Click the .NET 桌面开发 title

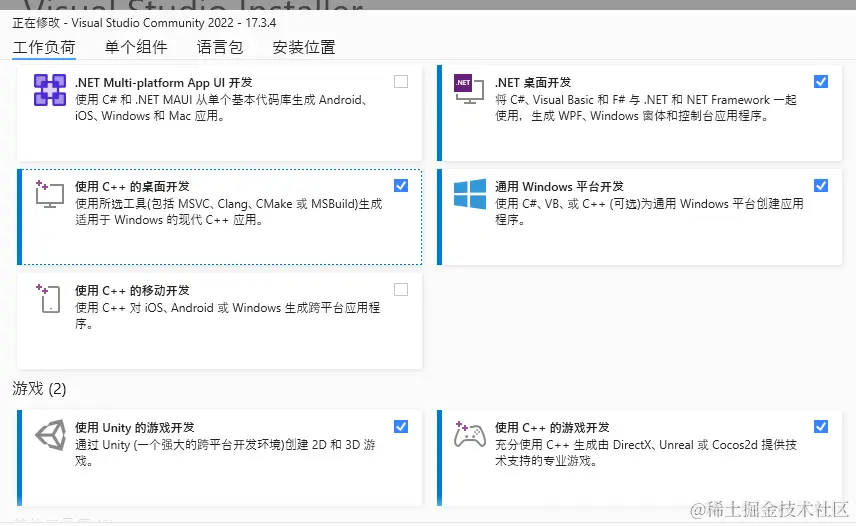tap(533, 83)
